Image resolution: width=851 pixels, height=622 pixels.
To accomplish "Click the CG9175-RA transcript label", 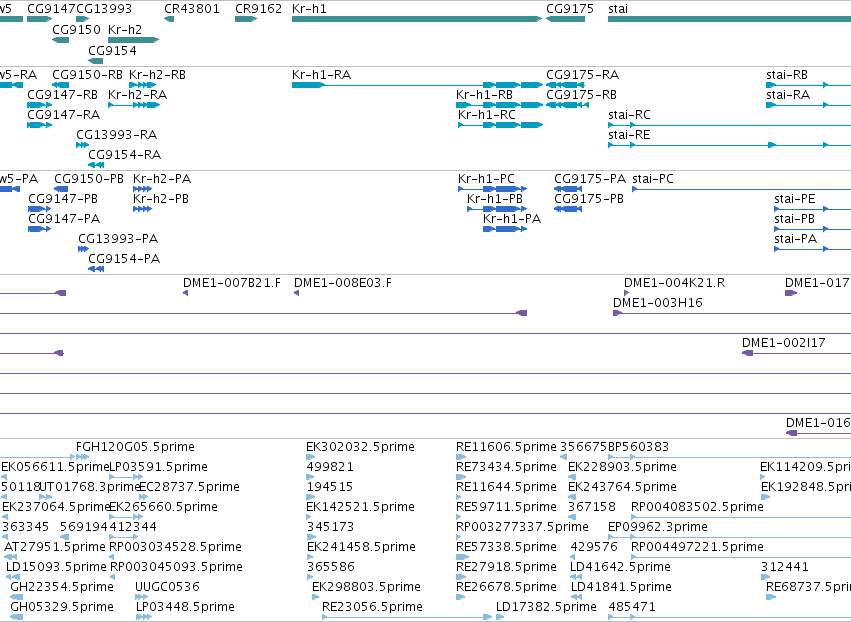I will coord(582,74).
